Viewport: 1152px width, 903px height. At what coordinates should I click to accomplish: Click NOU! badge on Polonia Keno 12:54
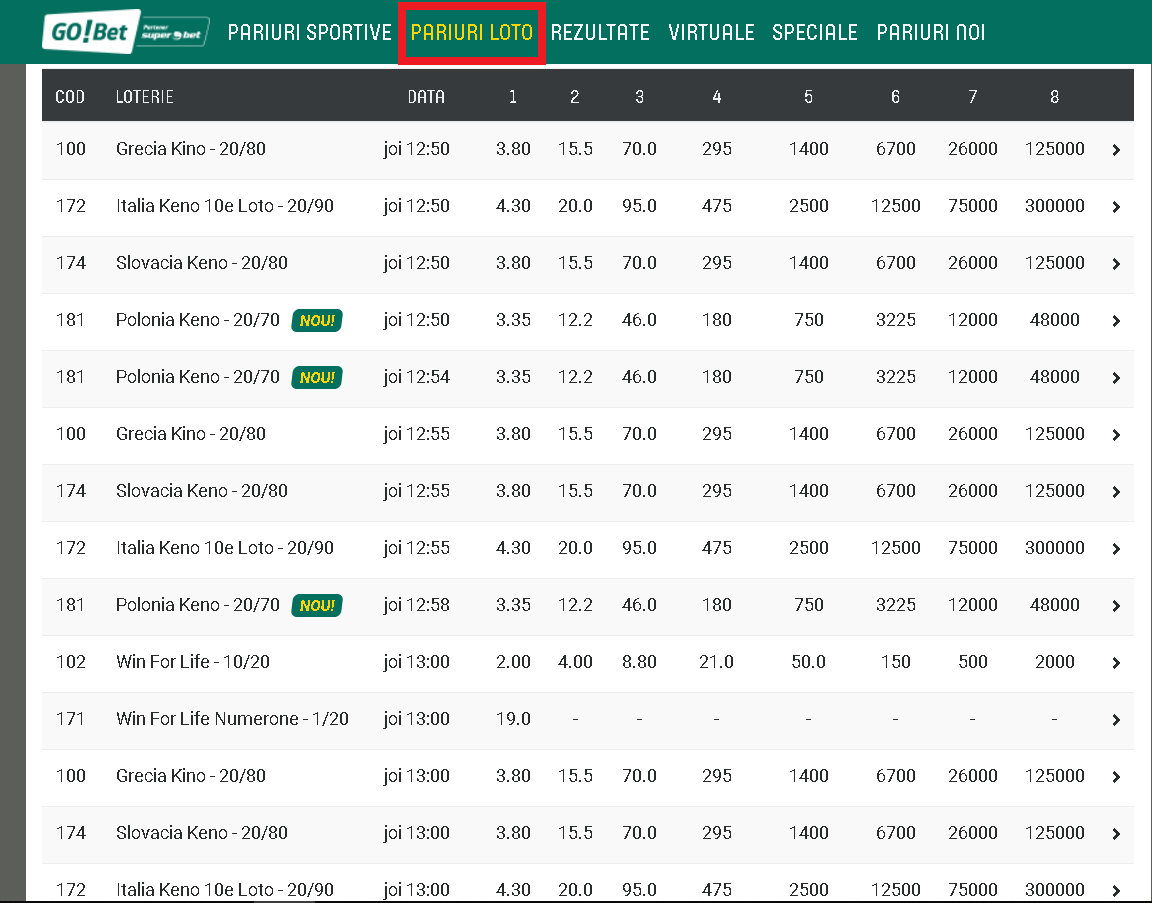317,377
